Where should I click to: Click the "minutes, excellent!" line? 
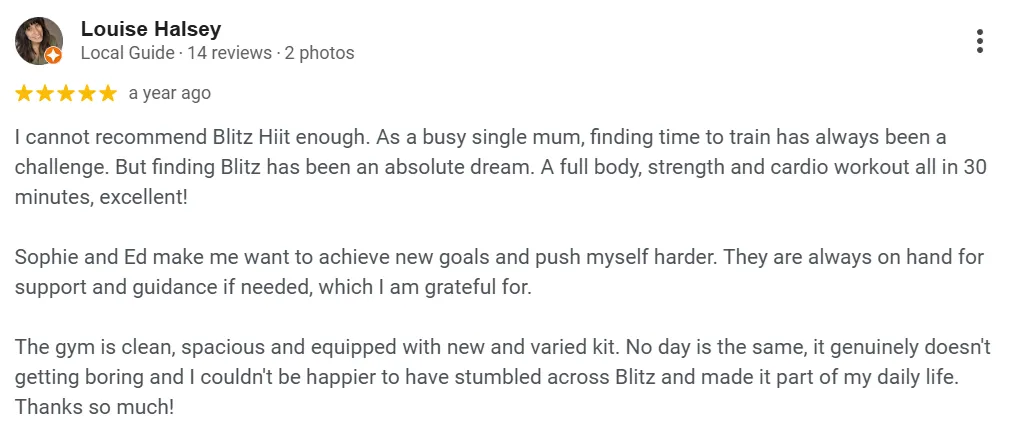coord(101,197)
